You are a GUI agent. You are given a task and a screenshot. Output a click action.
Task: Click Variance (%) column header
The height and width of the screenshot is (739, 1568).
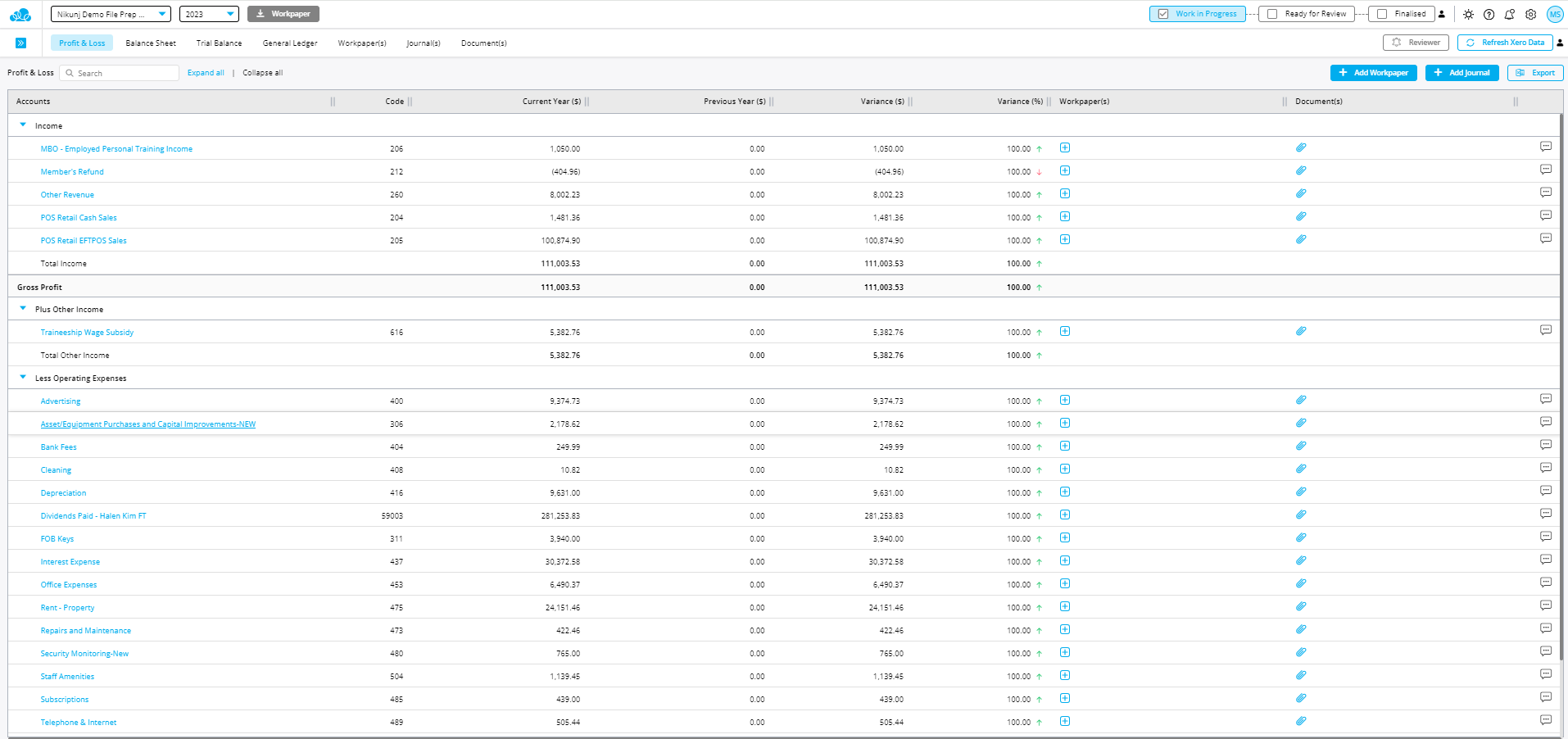(x=1020, y=102)
